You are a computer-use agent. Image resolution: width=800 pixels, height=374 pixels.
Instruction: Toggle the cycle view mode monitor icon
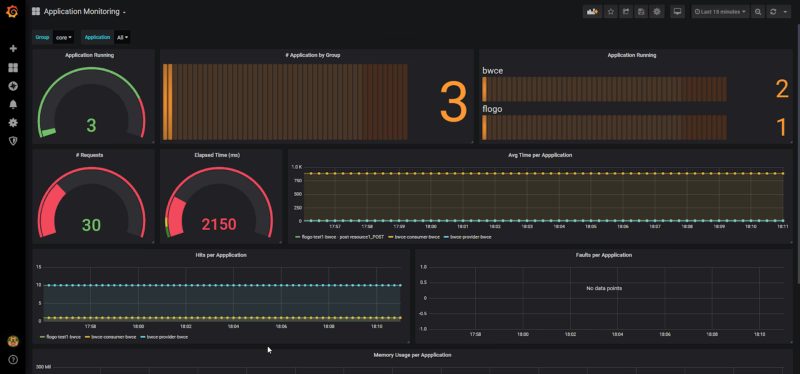(x=678, y=12)
